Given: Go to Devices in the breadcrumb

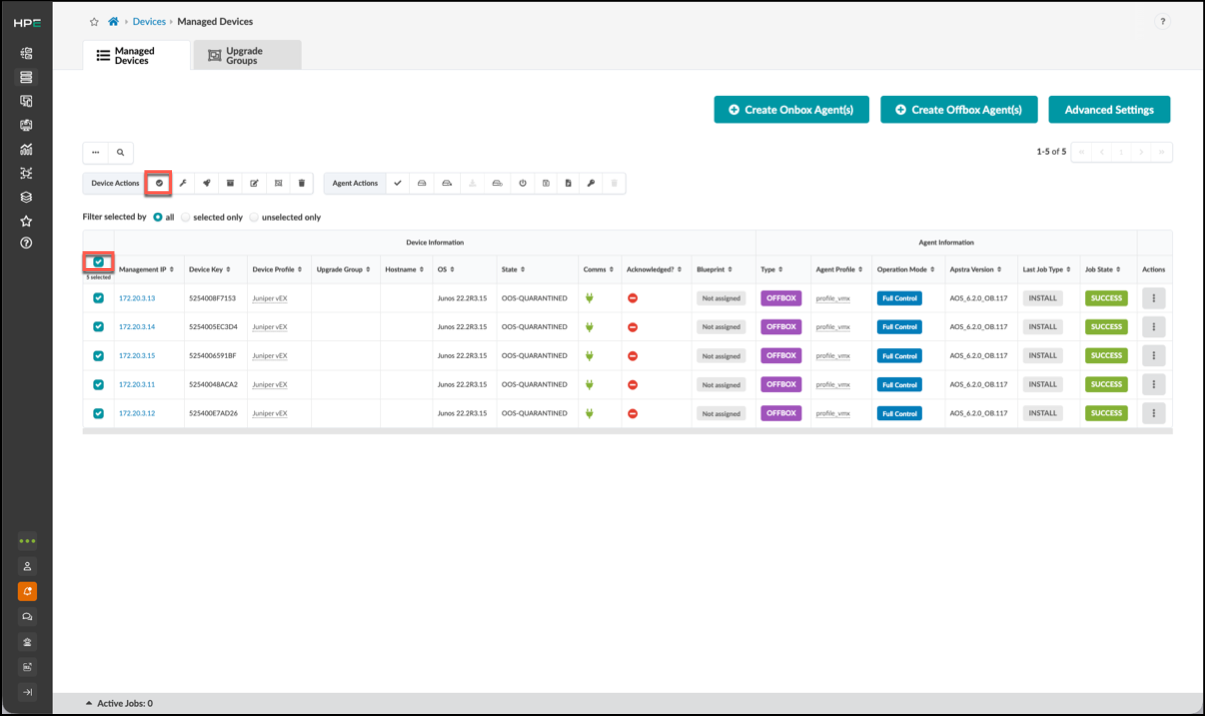Looking at the screenshot, I should click(149, 21).
